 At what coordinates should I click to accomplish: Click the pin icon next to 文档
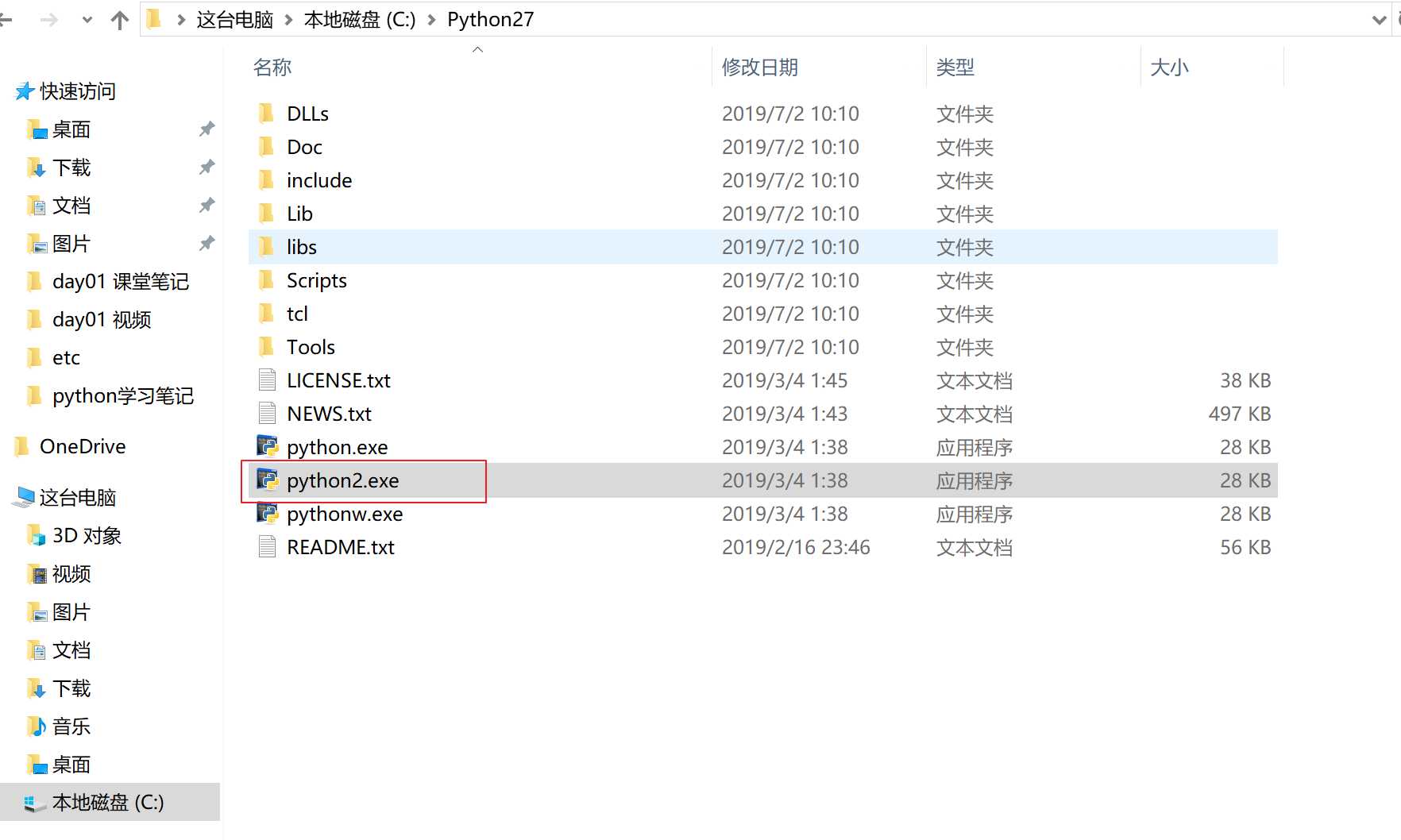coord(207,205)
